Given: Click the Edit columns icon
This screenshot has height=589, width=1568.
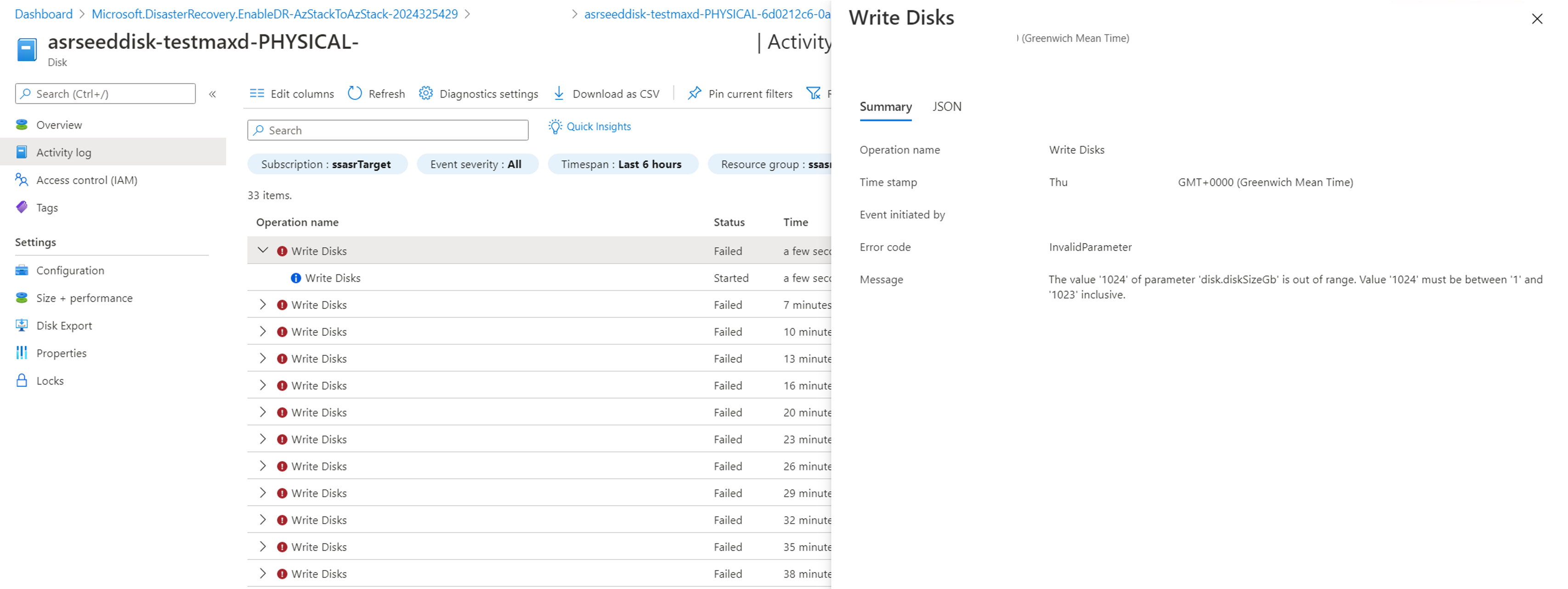Looking at the screenshot, I should click(x=257, y=93).
